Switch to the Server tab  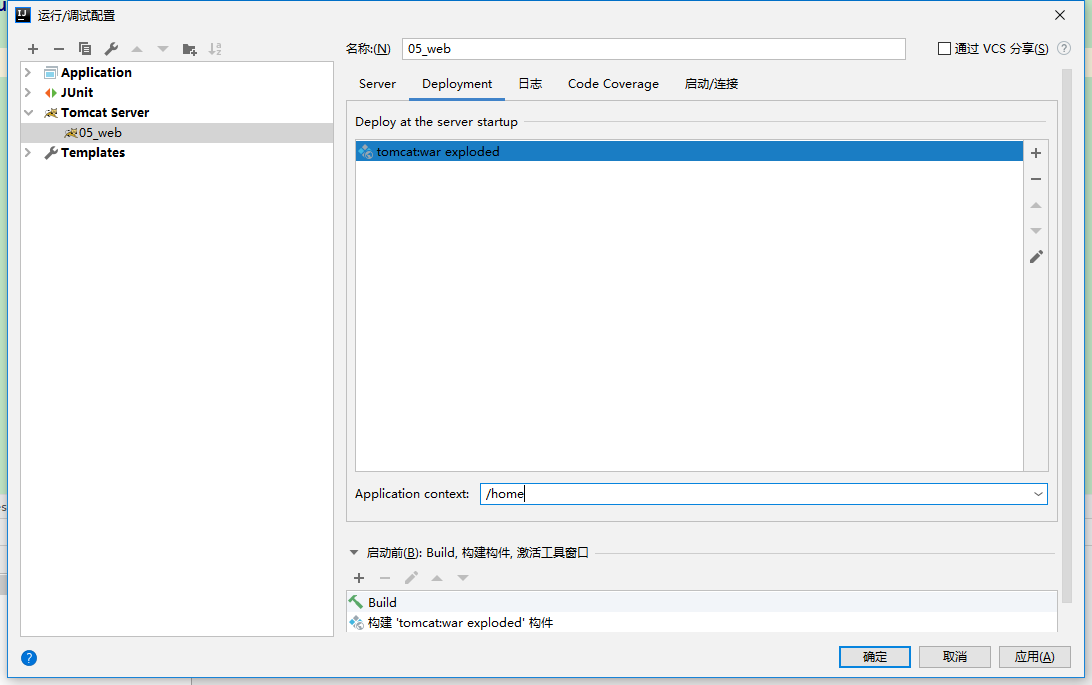tap(377, 84)
